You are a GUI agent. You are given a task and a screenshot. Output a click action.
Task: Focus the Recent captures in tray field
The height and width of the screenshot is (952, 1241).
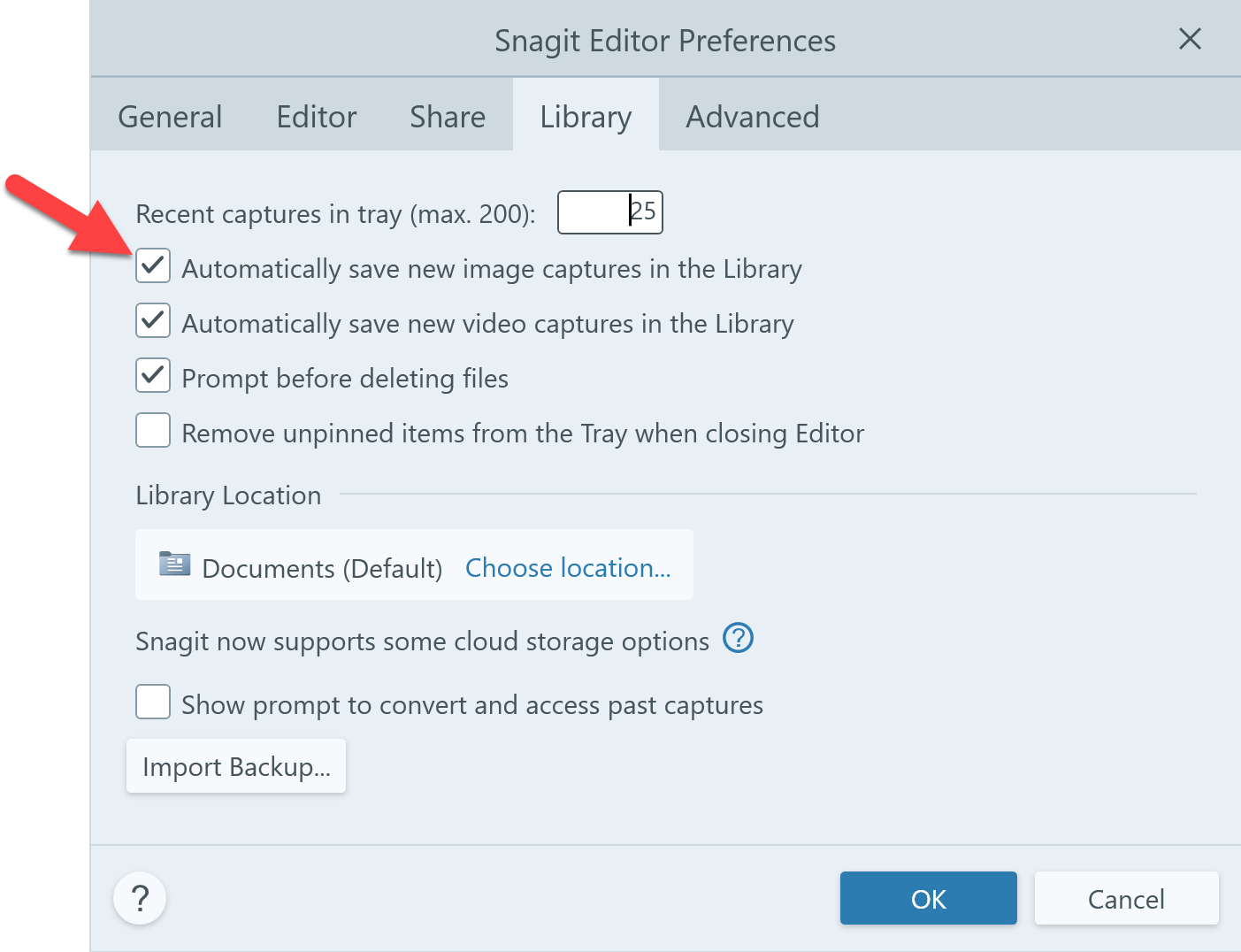click(x=609, y=212)
